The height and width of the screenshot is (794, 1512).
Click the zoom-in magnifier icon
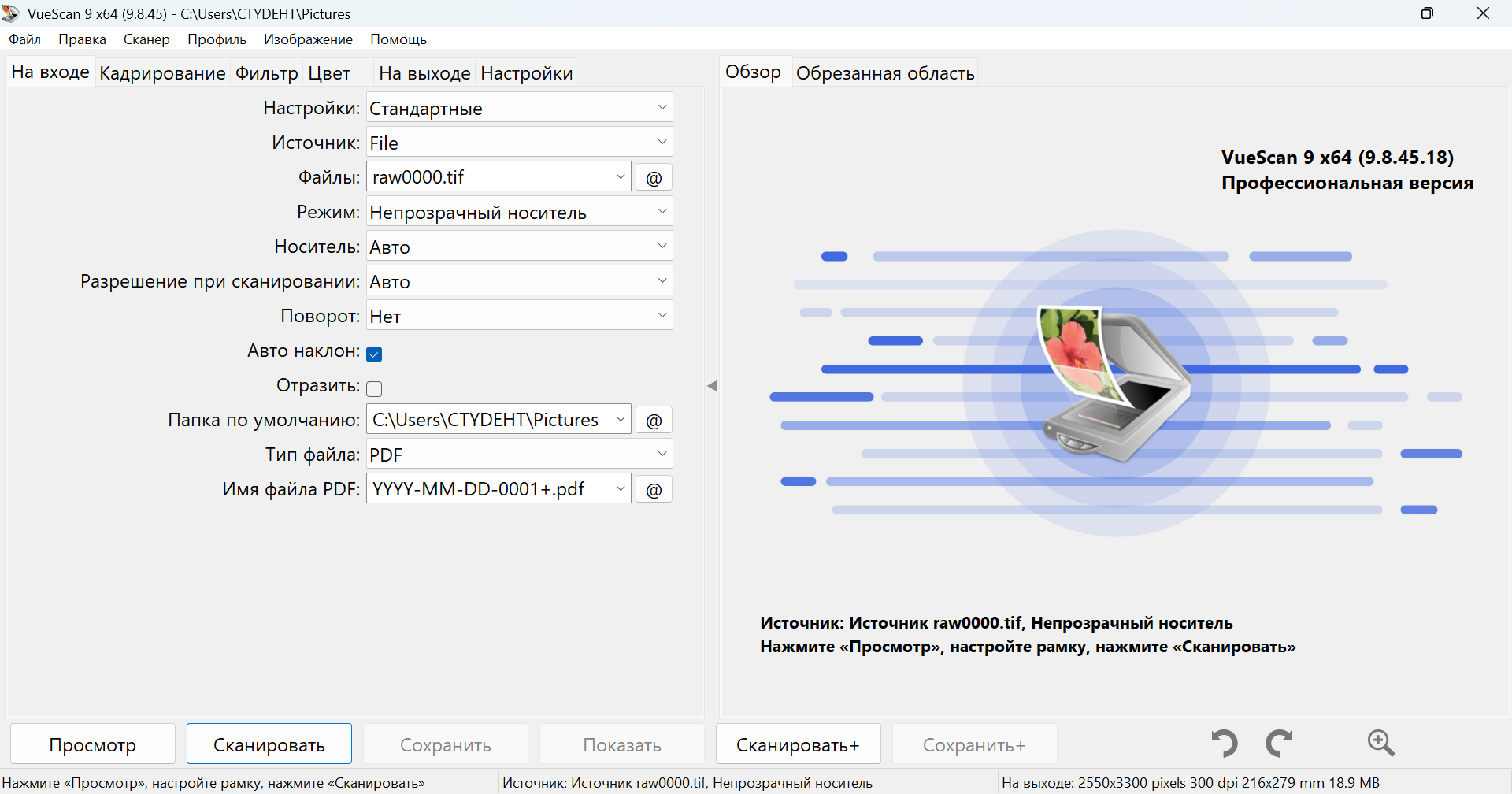[1381, 743]
